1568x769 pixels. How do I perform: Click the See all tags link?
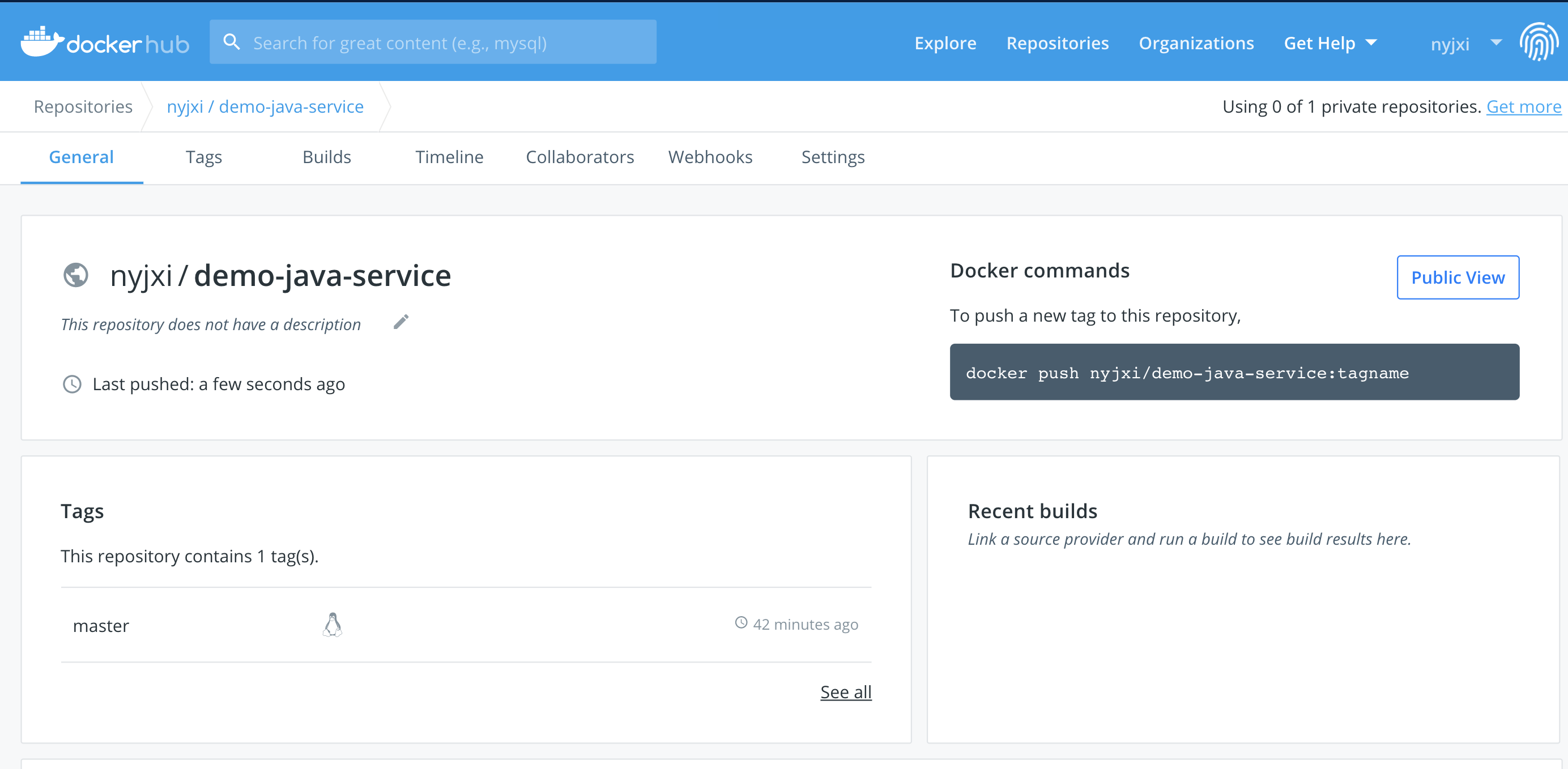tap(846, 692)
